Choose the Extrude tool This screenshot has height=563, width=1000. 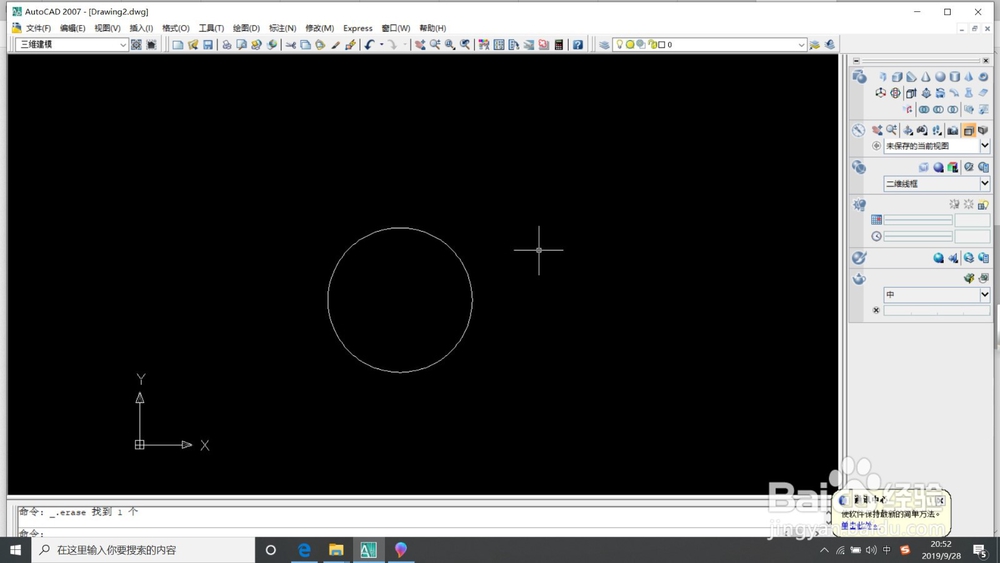coord(911,92)
